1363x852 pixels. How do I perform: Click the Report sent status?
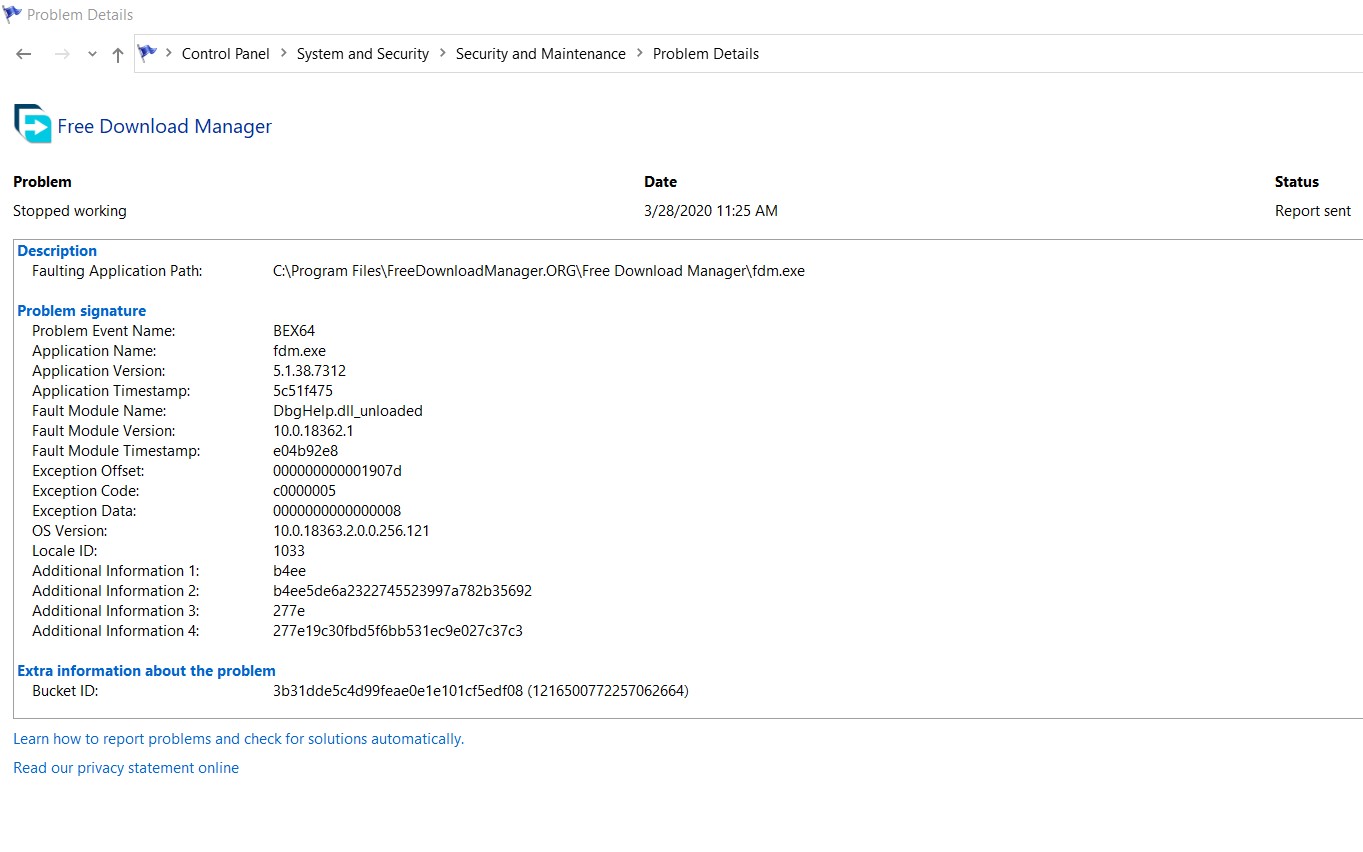coord(1313,211)
